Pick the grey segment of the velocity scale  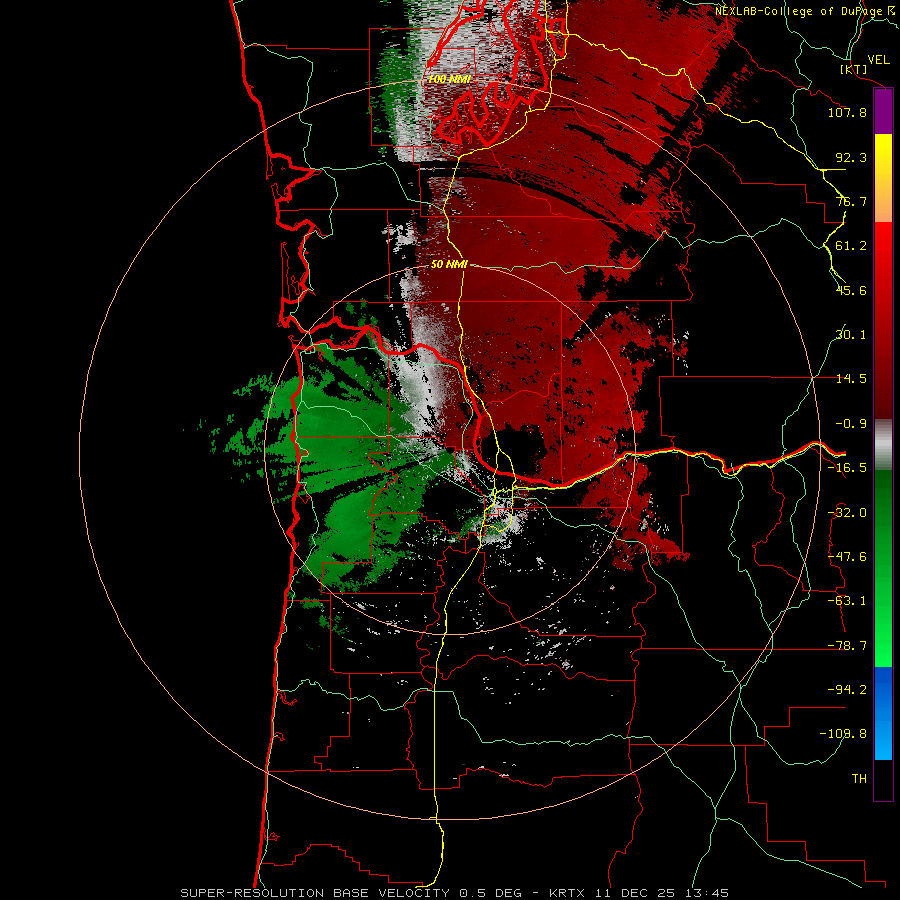883,445
